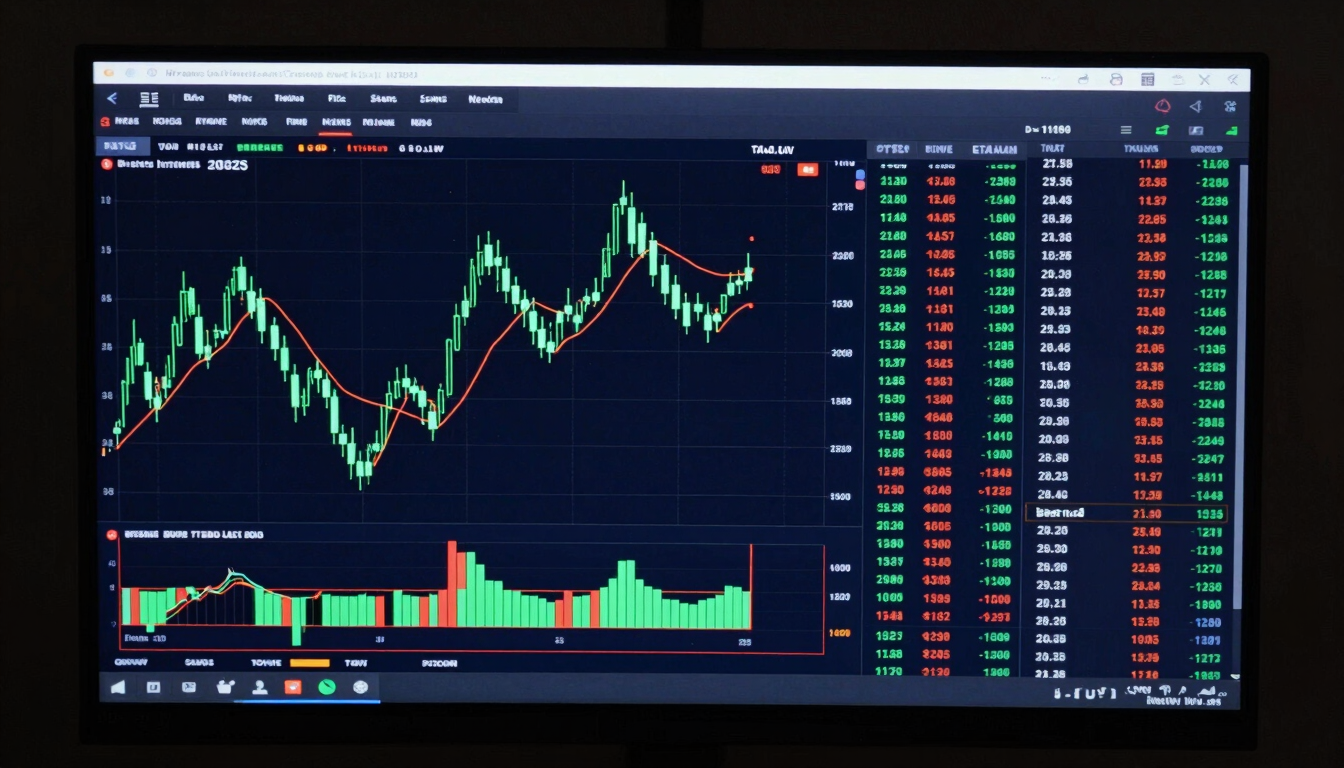The width and height of the screenshot is (1344, 768).
Task: Click the X icon in browser title bar
Action: pyautogui.click(x=1204, y=79)
